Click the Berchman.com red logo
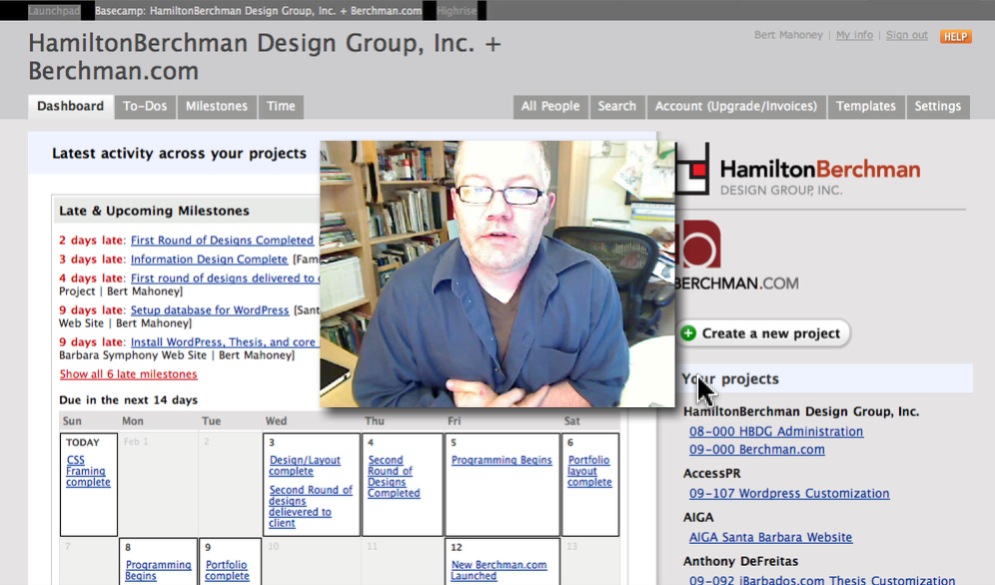This screenshot has height=585, width=995. pyautogui.click(x=736, y=256)
